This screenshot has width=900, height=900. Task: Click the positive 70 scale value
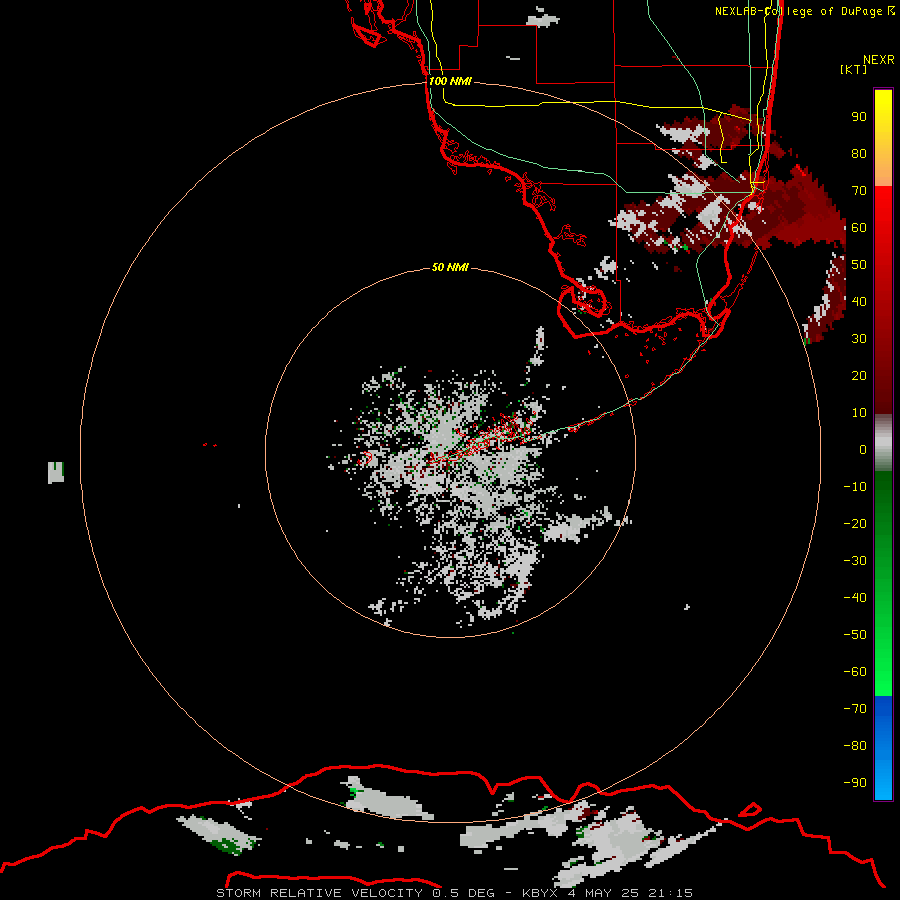pos(859,191)
